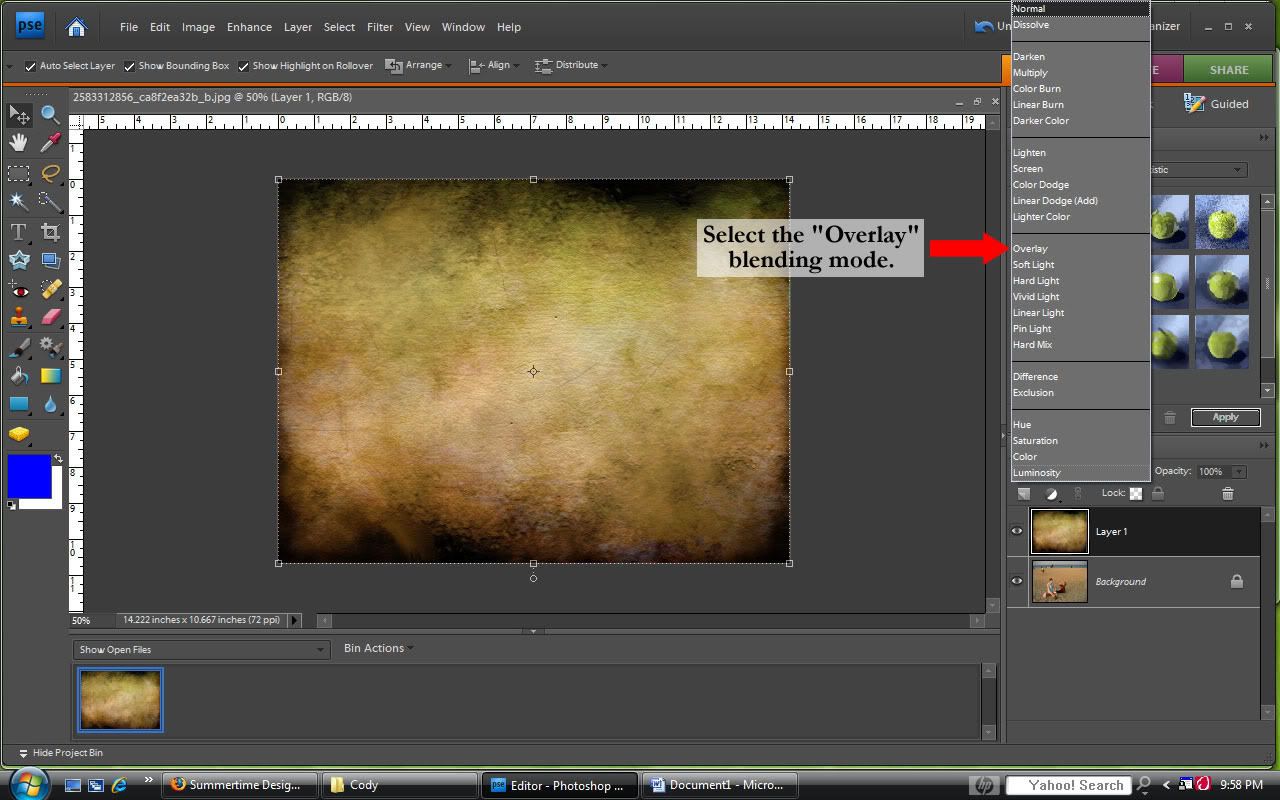This screenshot has height=800, width=1280.
Task: Select the Magic Wand tool
Action: (19, 201)
